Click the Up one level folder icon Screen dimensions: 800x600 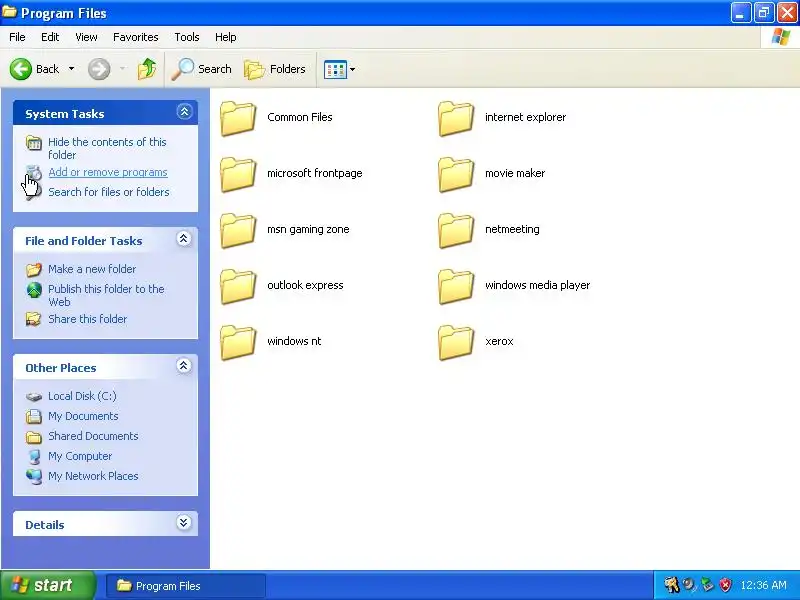pos(147,69)
